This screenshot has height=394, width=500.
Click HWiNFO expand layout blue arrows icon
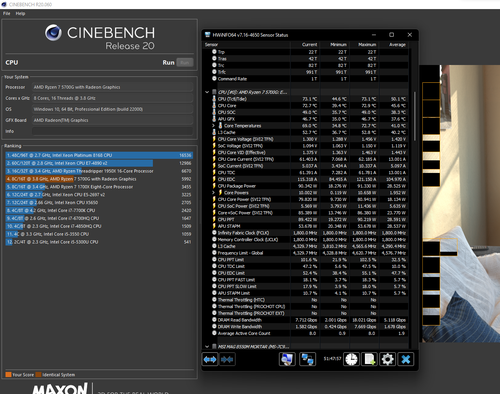(x=210, y=359)
